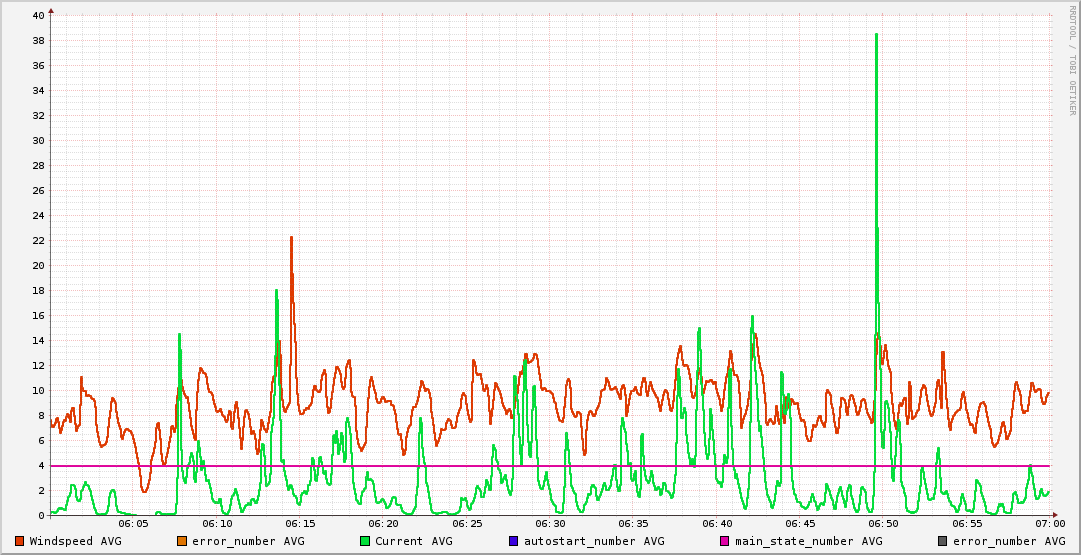Viewport: 1081px width, 555px height.
Task: Click the red arrow atop the y-axis
Action: pos(51,10)
